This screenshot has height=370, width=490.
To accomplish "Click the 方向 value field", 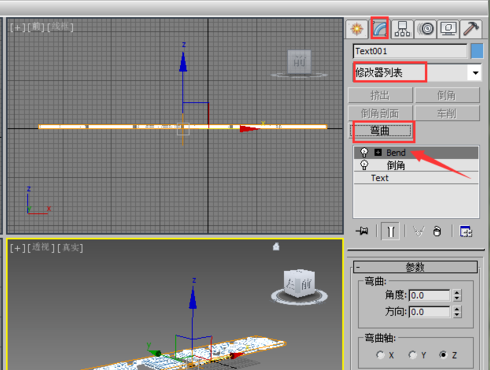I will (429, 312).
